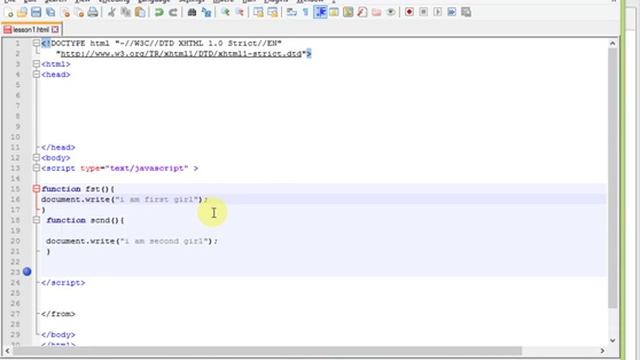Click line number 14 in the margin
Viewport: 640px width, 360px height.
click(15, 178)
